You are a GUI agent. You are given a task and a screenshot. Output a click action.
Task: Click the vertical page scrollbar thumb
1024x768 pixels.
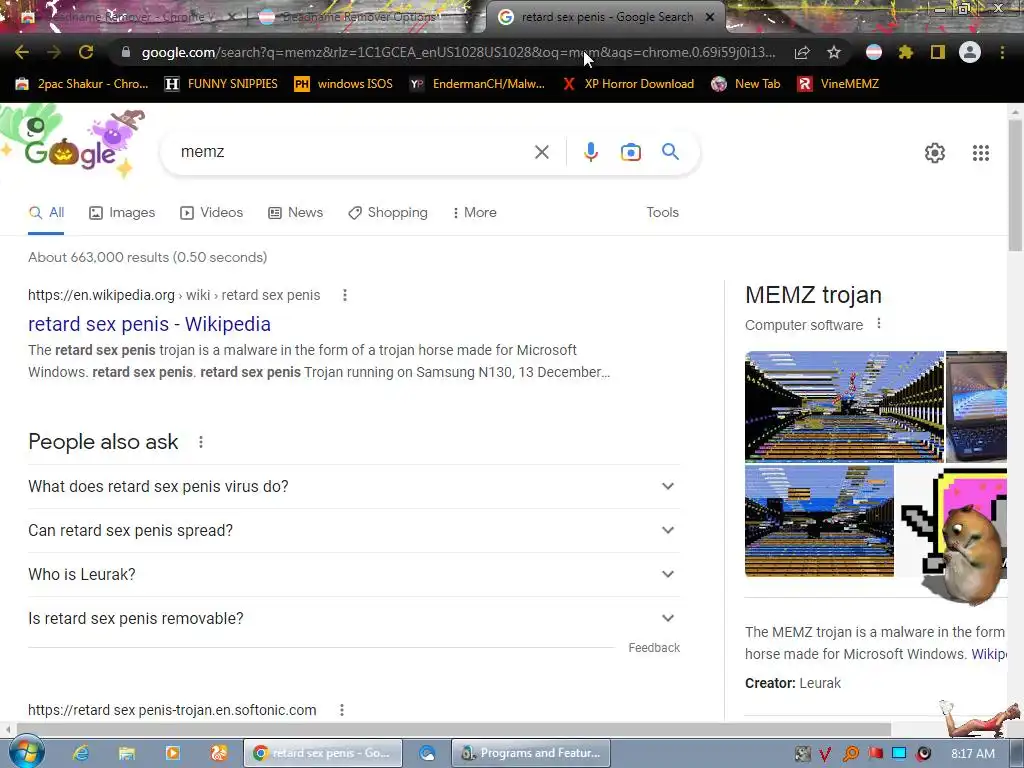click(1015, 185)
